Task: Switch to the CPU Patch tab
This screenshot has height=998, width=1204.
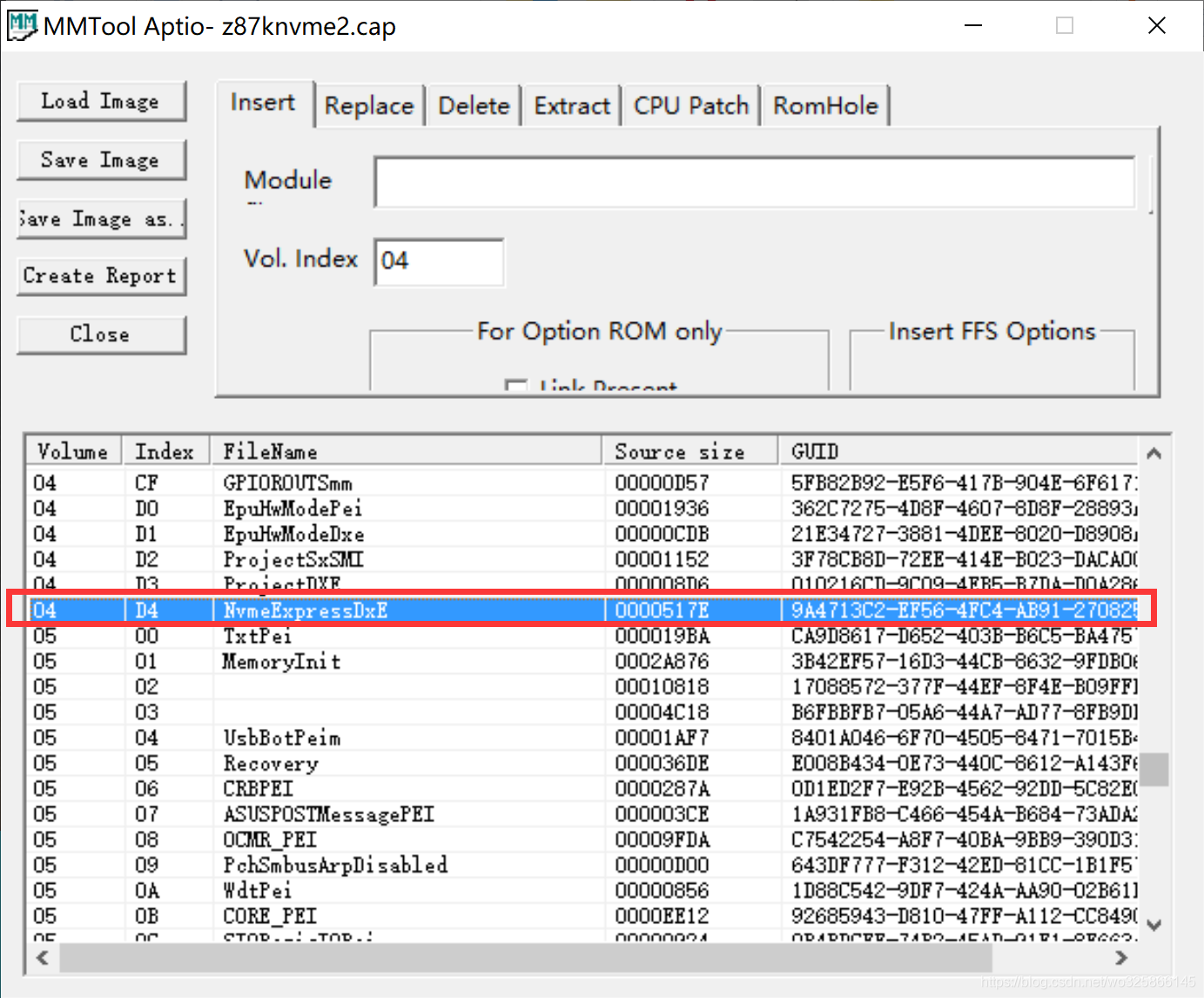Action: tap(691, 105)
